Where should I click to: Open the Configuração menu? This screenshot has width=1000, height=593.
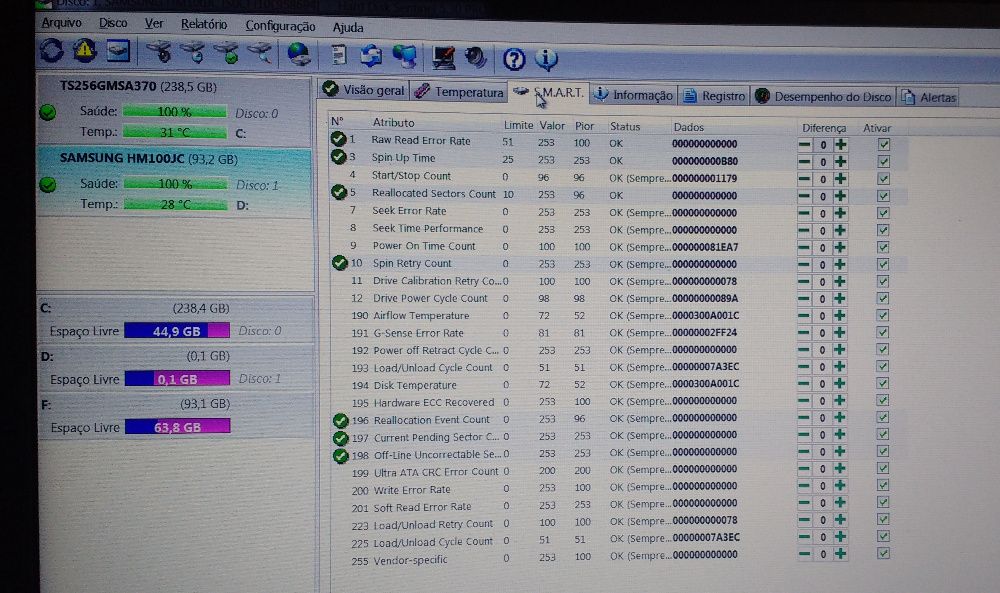280,26
